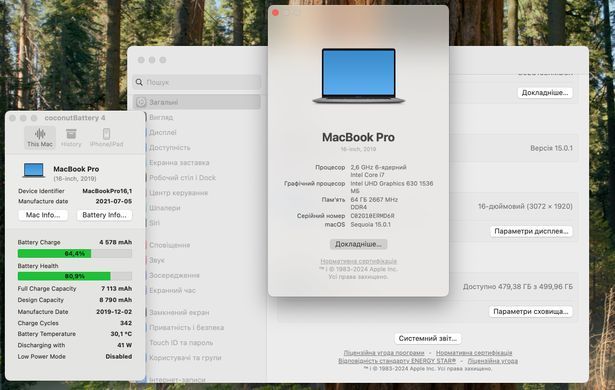Select Шпалери in Settings sidebar
The height and width of the screenshot is (390, 615).
164,208
